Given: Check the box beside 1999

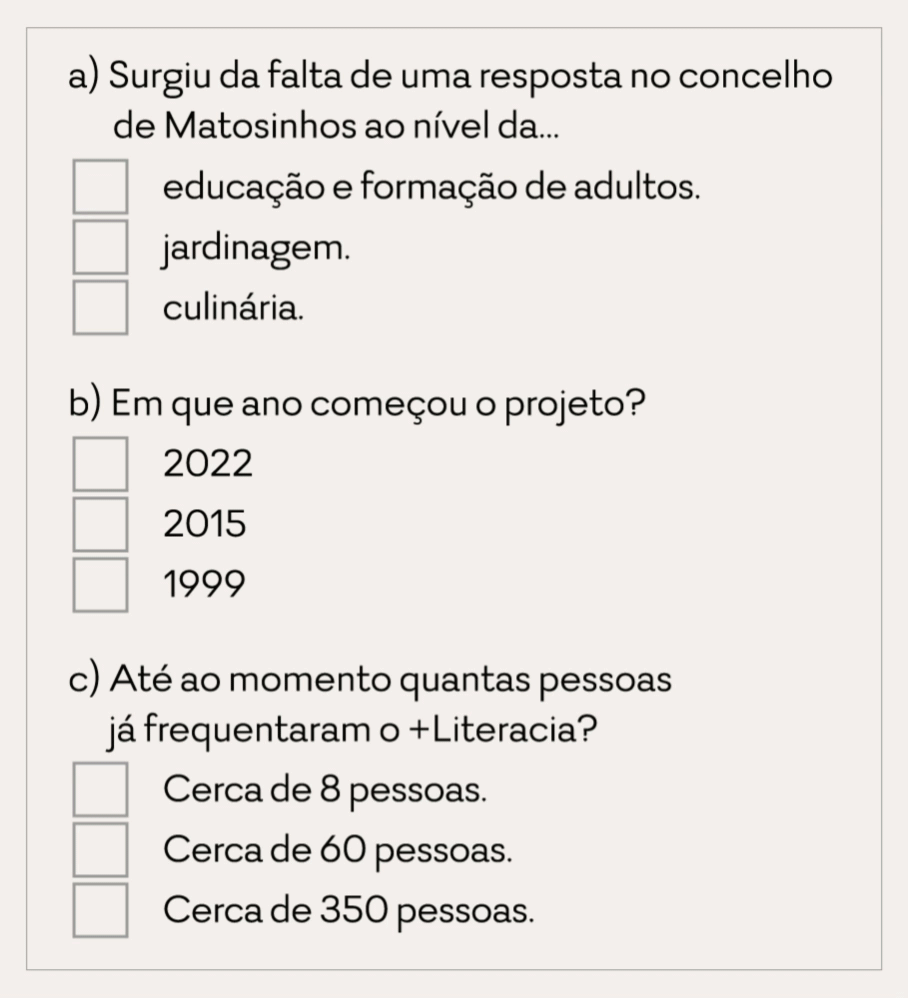Looking at the screenshot, I should [x=100, y=584].
